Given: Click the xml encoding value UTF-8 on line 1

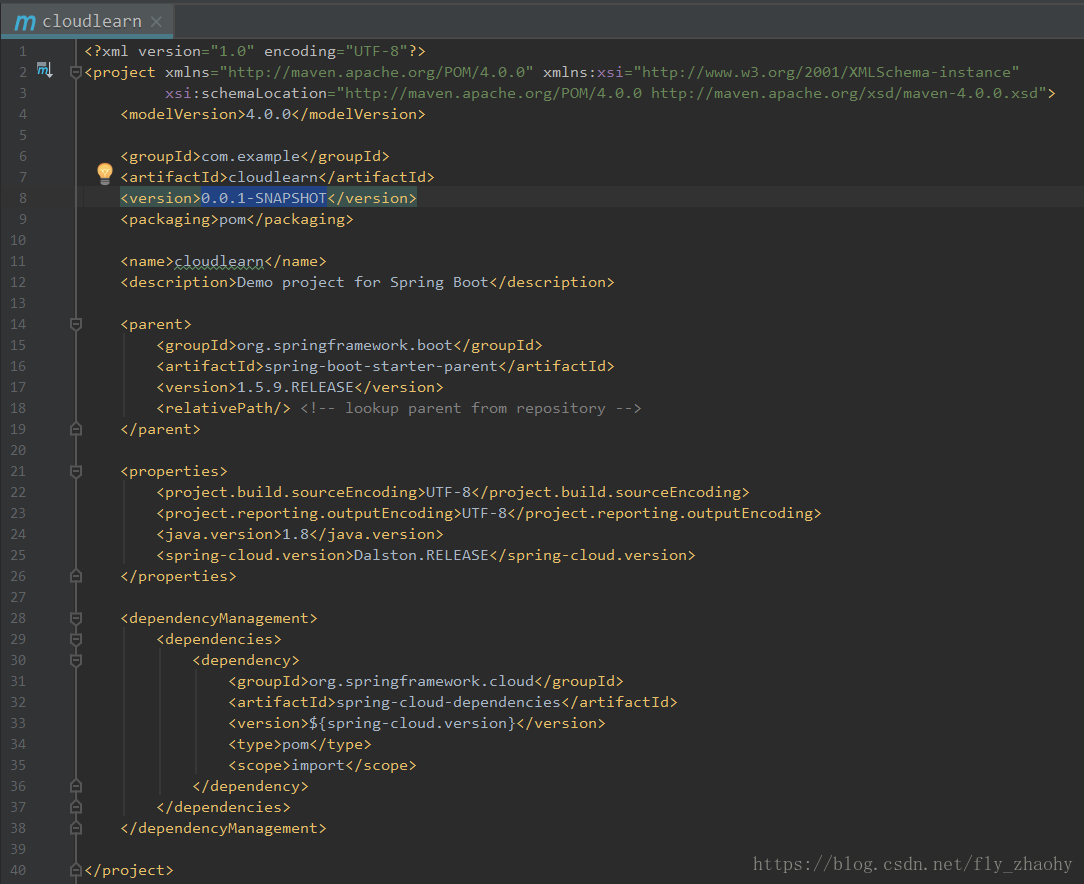Looking at the screenshot, I should pyautogui.click(x=376, y=51).
